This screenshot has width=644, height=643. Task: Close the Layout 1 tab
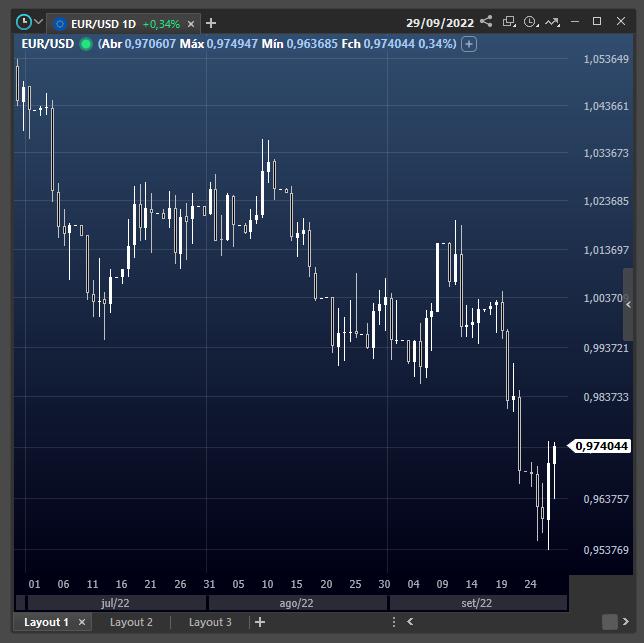coord(82,622)
